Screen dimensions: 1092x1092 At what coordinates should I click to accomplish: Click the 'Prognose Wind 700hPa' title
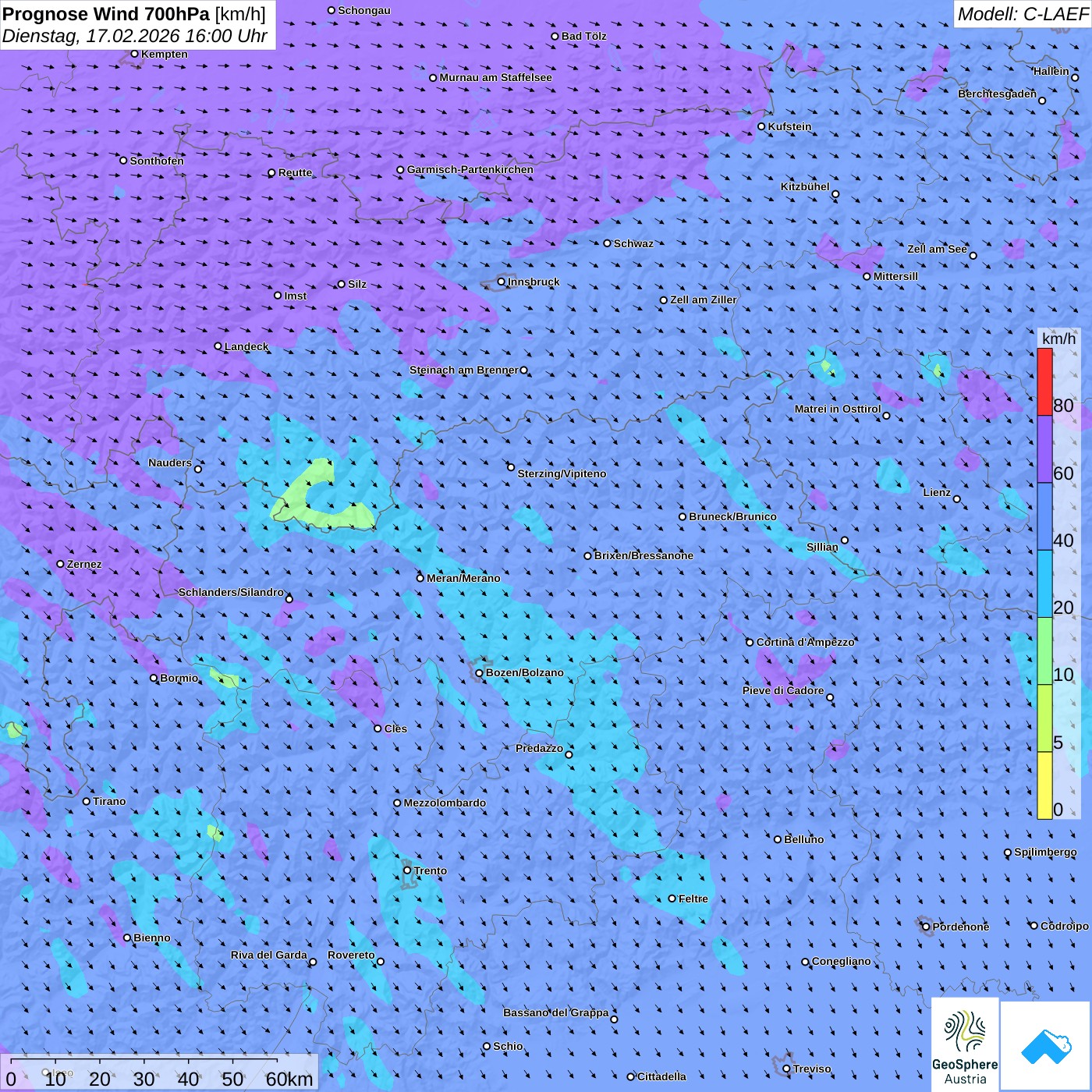tap(106, 14)
